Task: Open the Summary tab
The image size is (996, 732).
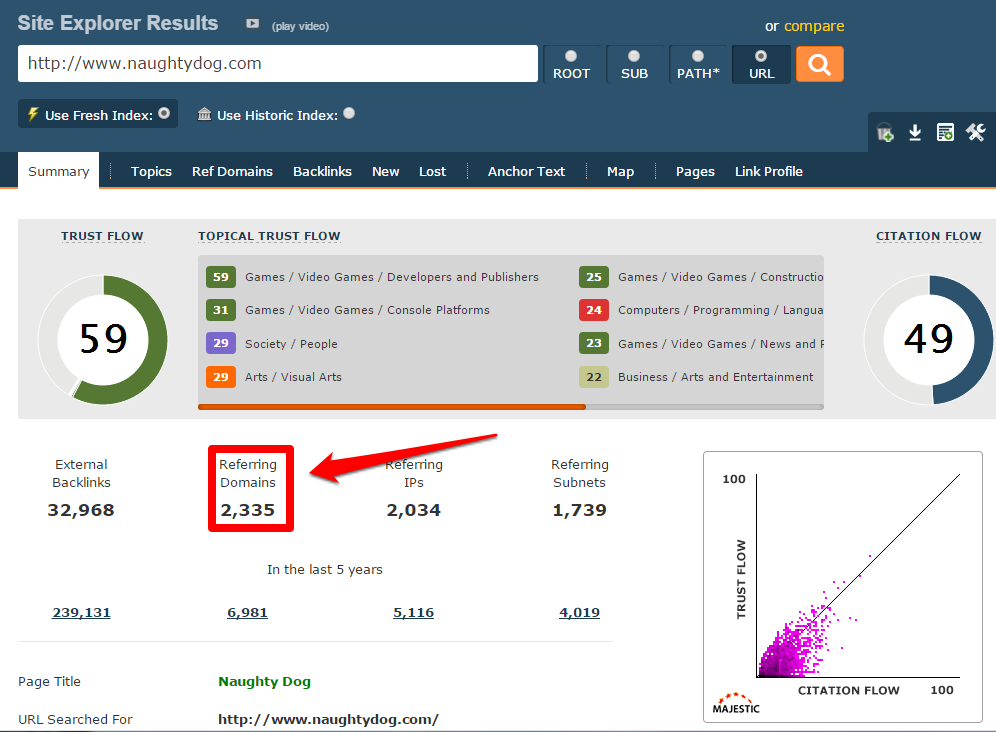Action: pyautogui.click(x=58, y=171)
